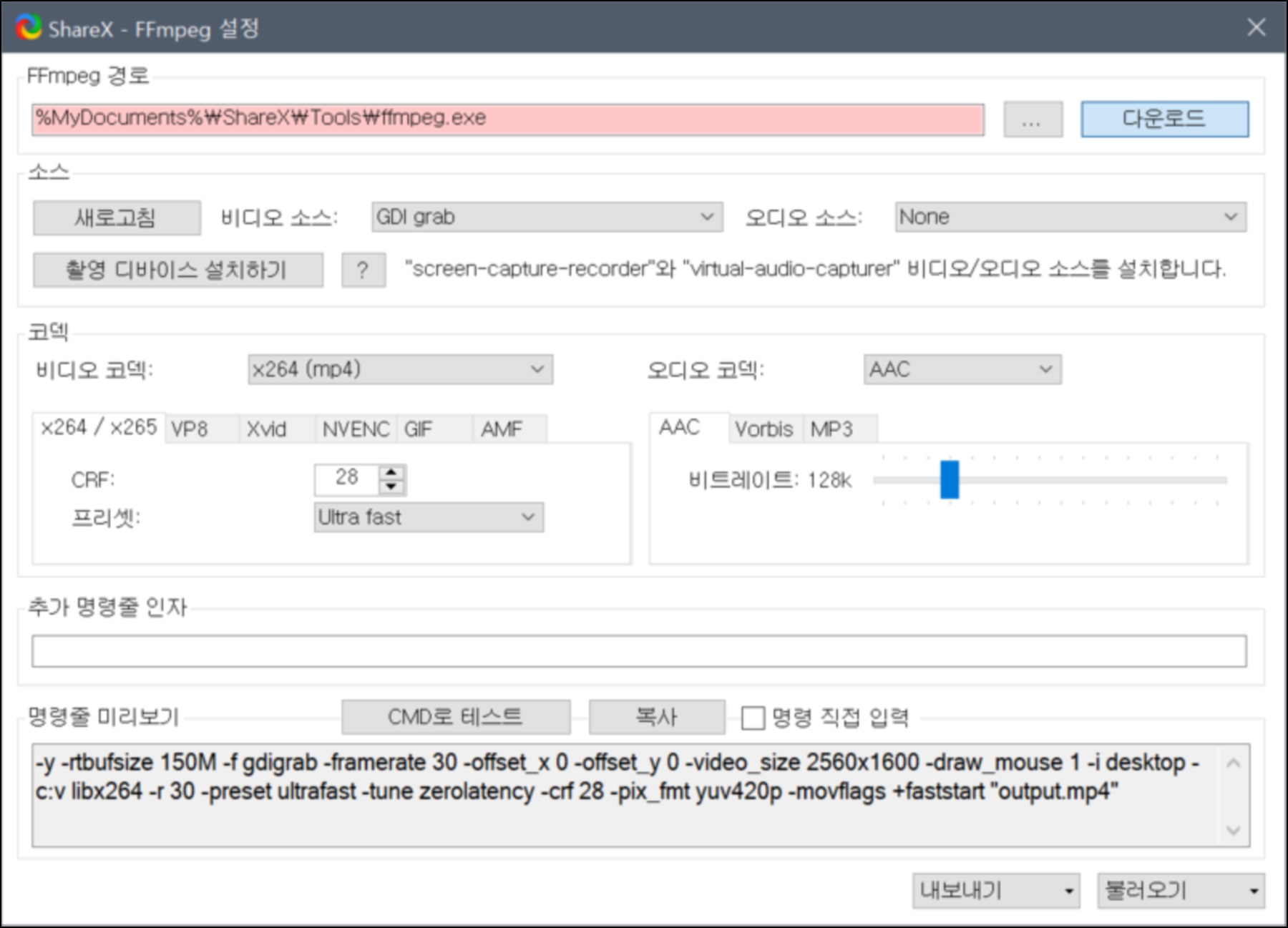Enable the 명령 직접 입력 checkbox
The height and width of the screenshot is (928, 1288).
coord(753,718)
